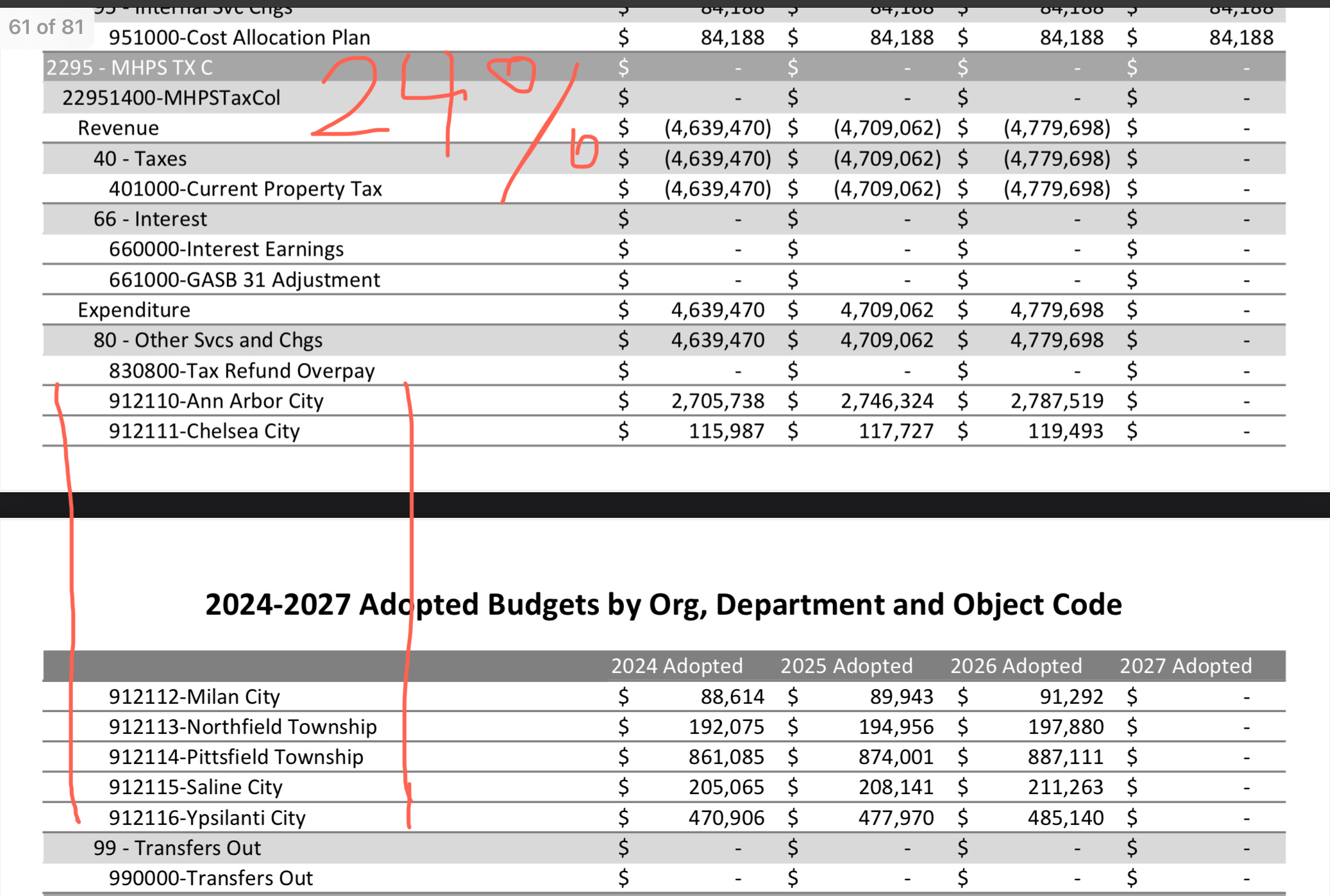The image size is (1330, 896).
Task: Select the 660000-Interest Earnings line
Action: (x=226, y=249)
